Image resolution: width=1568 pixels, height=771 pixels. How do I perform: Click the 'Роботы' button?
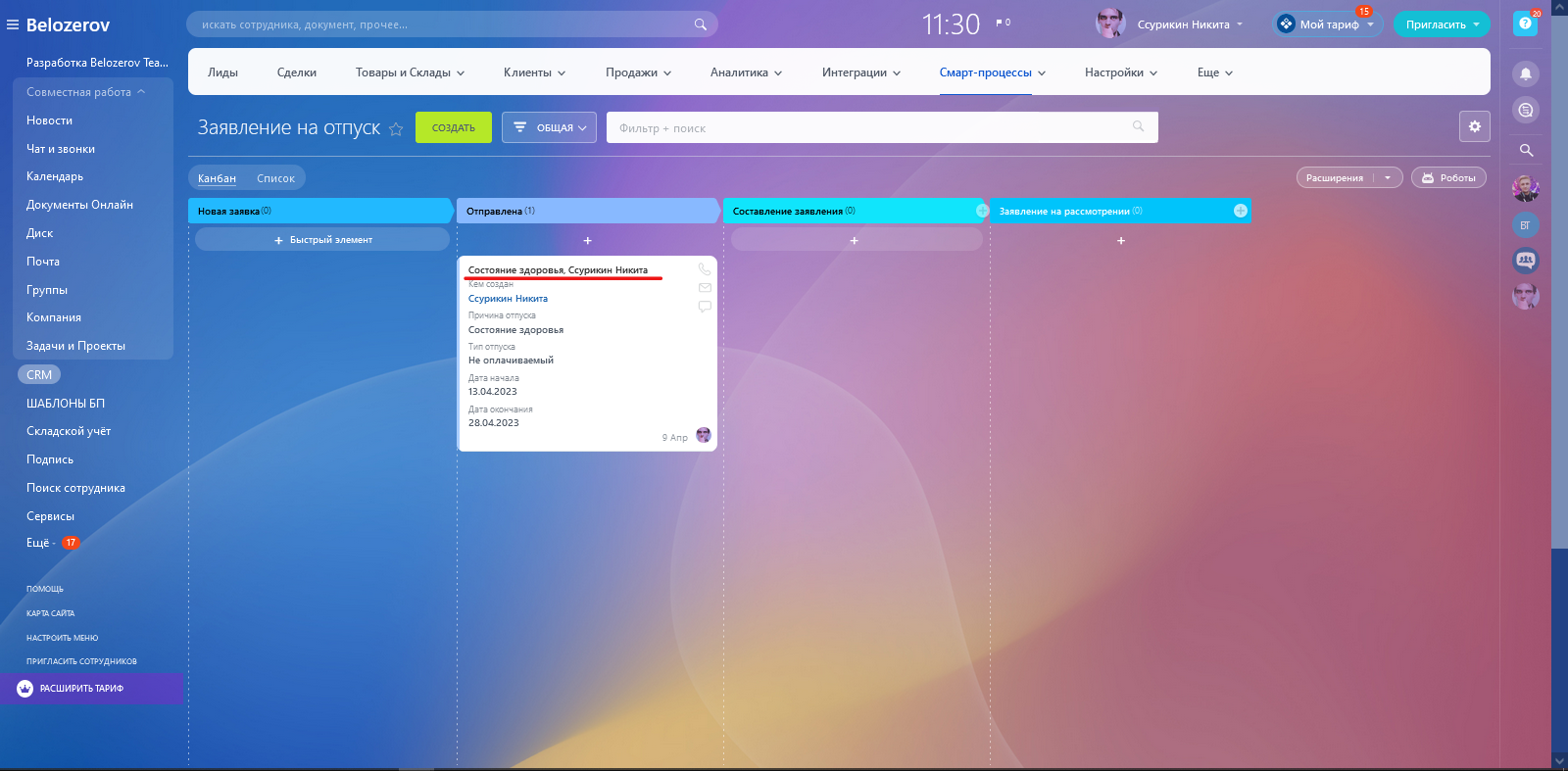pyautogui.click(x=1448, y=177)
